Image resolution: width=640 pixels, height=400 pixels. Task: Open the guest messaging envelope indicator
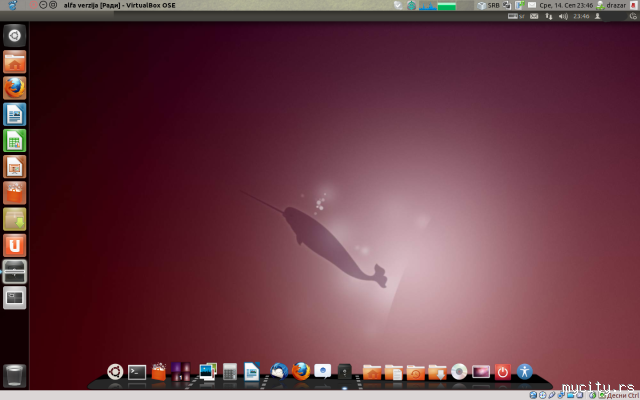(x=534, y=16)
